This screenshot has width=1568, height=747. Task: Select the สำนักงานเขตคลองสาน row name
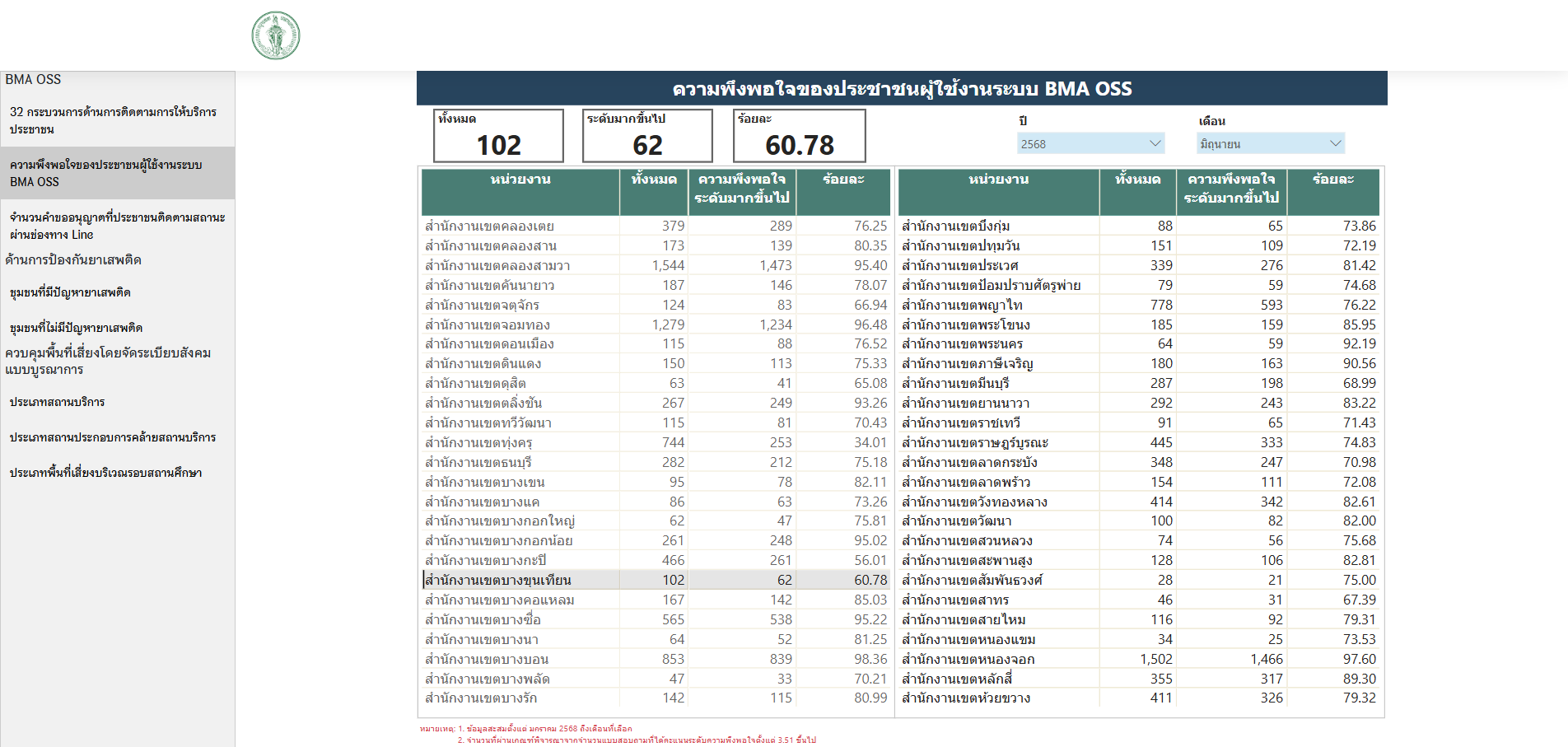coord(491,245)
